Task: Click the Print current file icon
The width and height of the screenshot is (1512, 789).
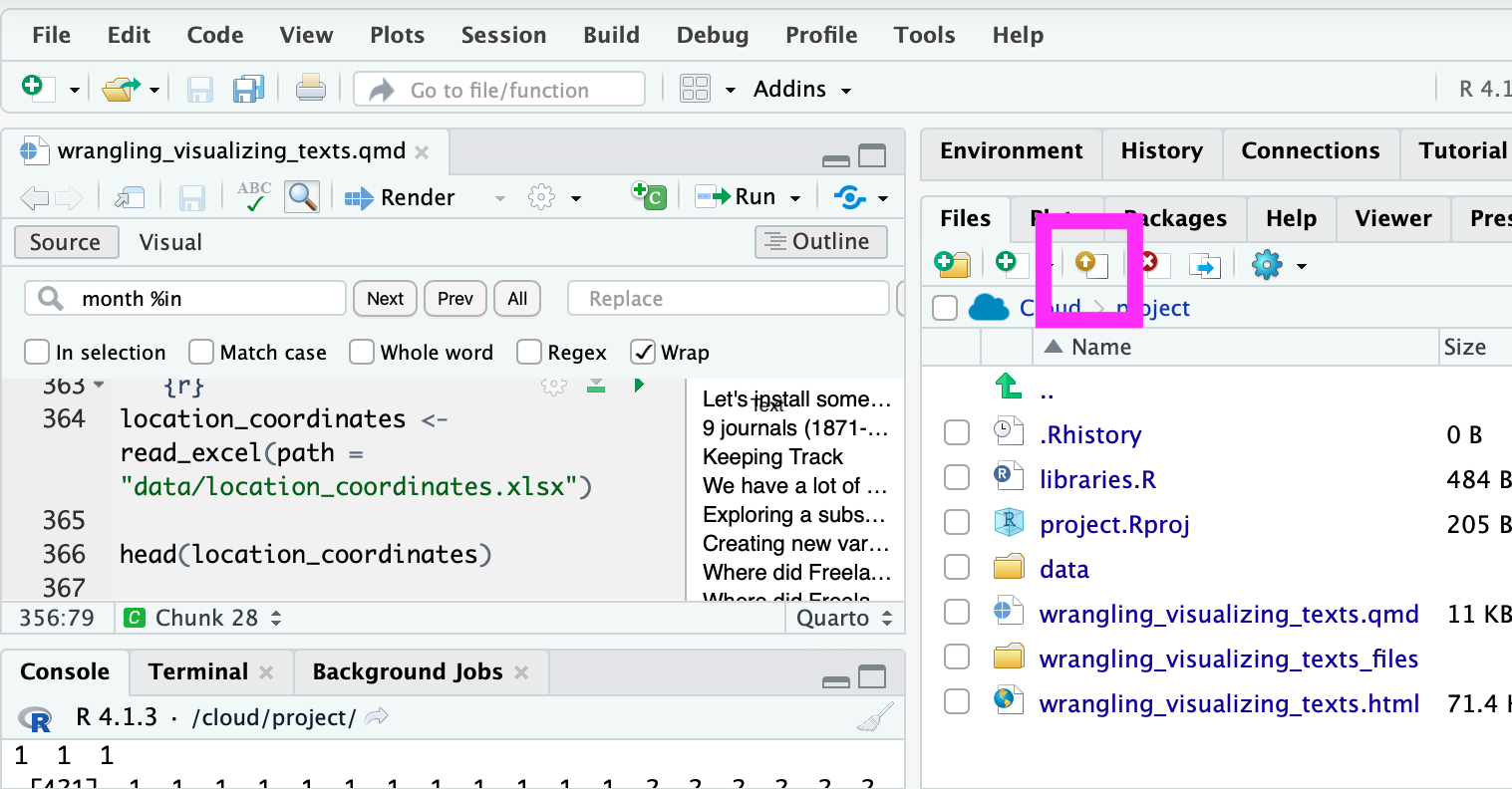Action: point(310,90)
